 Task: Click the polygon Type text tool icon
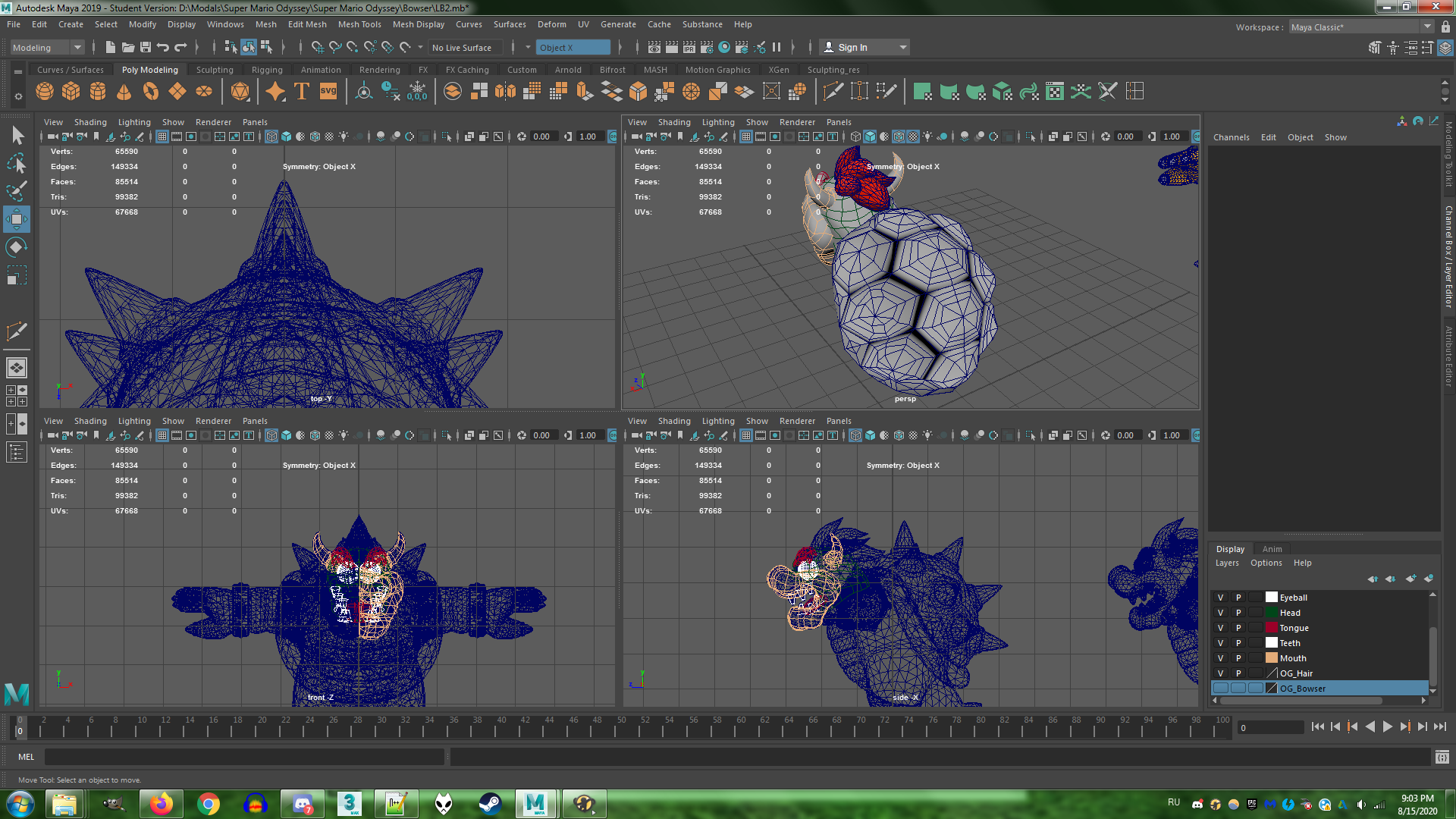301,92
